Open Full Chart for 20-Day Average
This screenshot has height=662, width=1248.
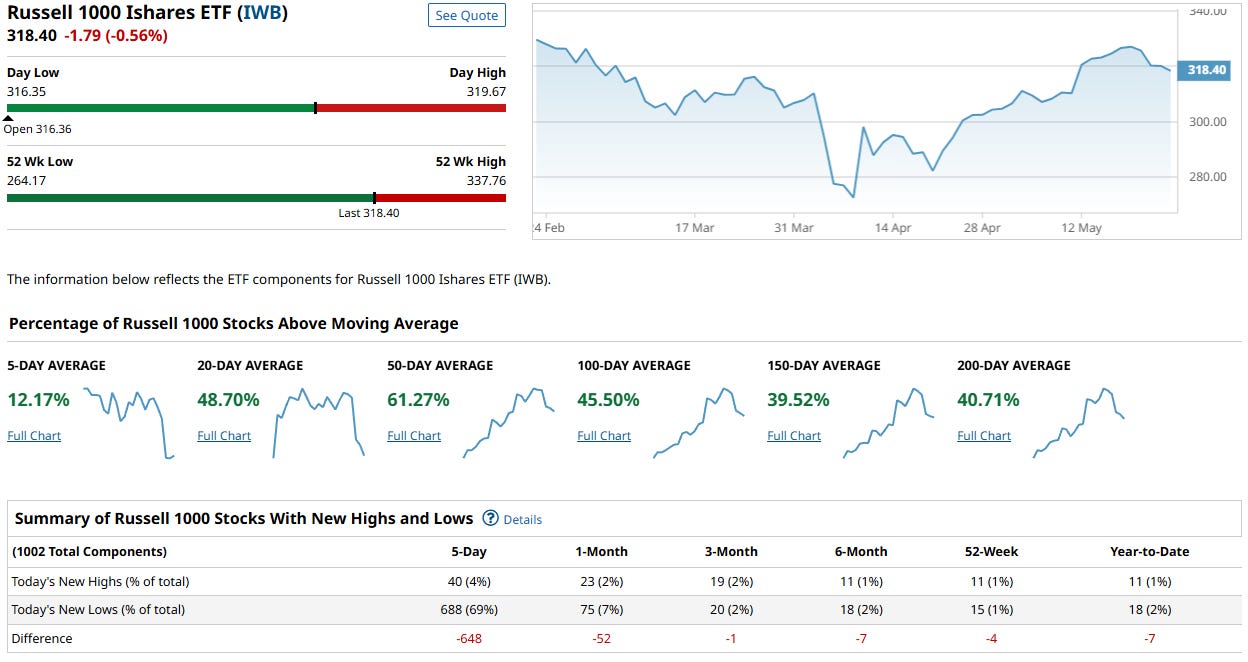tap(224, 436)
